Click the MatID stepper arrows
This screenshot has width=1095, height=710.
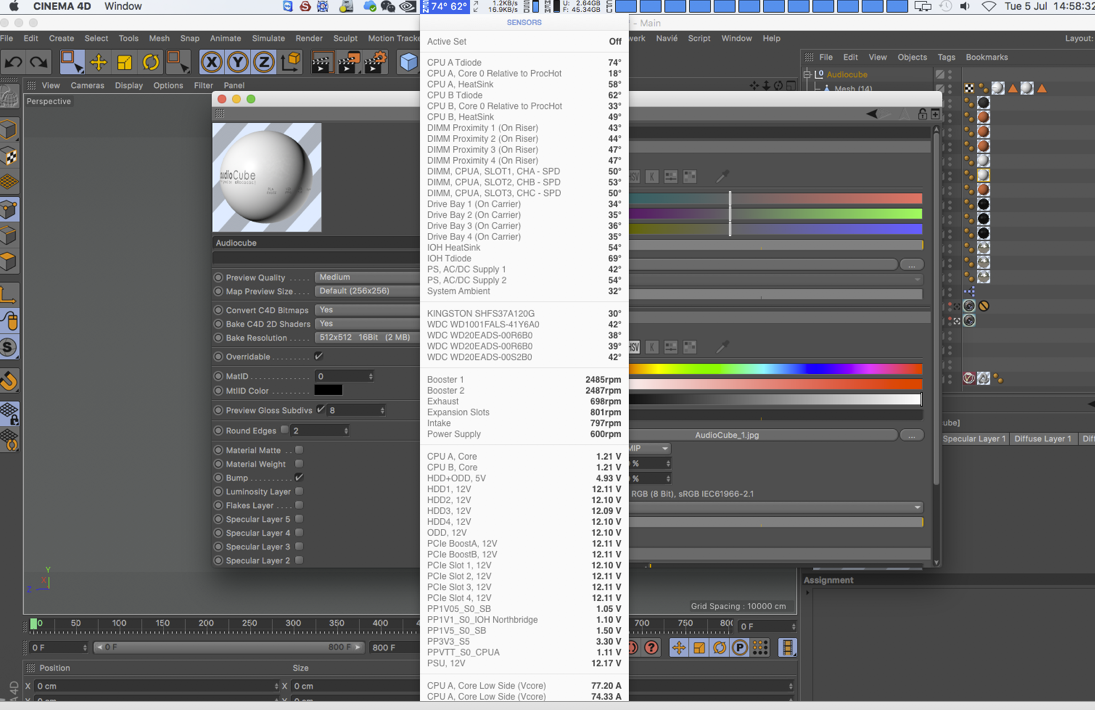click(371, 376)
